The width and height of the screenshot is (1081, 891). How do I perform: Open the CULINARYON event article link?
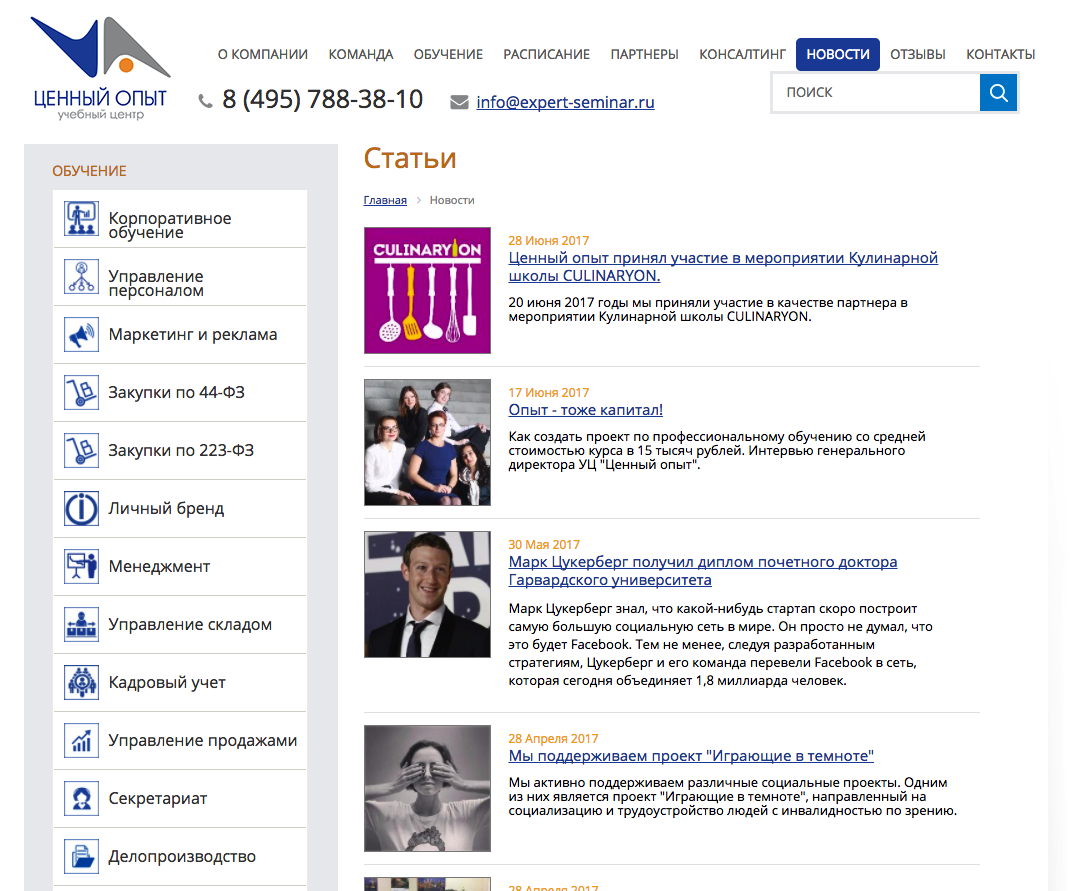[x=723, y=267]
